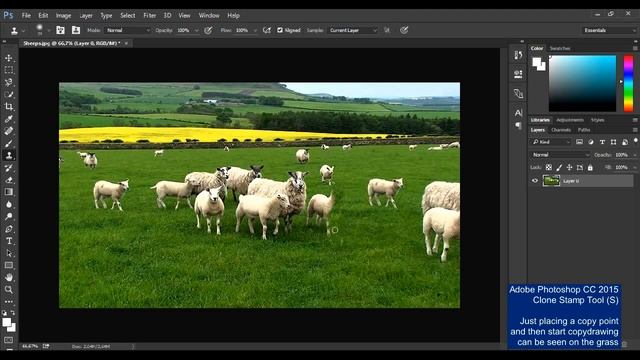The height and width of the screenshot is (360, 640).
Task: Select the Rectangle shape tool
Action: point(9,265)
